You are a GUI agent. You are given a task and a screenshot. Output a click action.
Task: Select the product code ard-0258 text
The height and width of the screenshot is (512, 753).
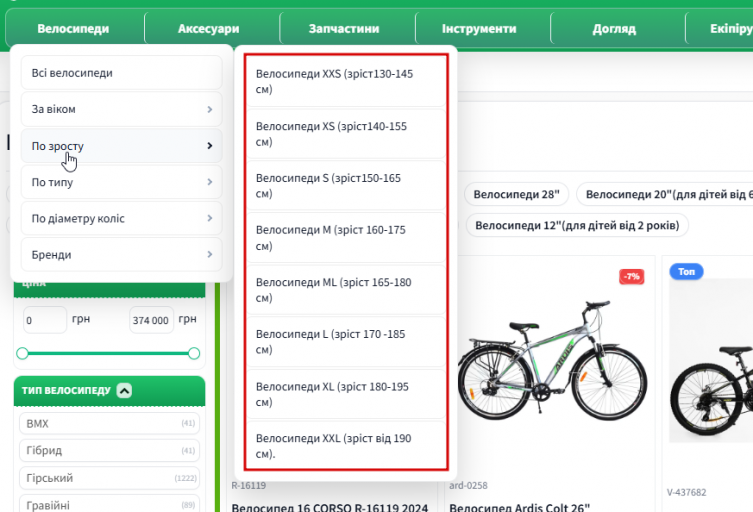click(468, 486)
